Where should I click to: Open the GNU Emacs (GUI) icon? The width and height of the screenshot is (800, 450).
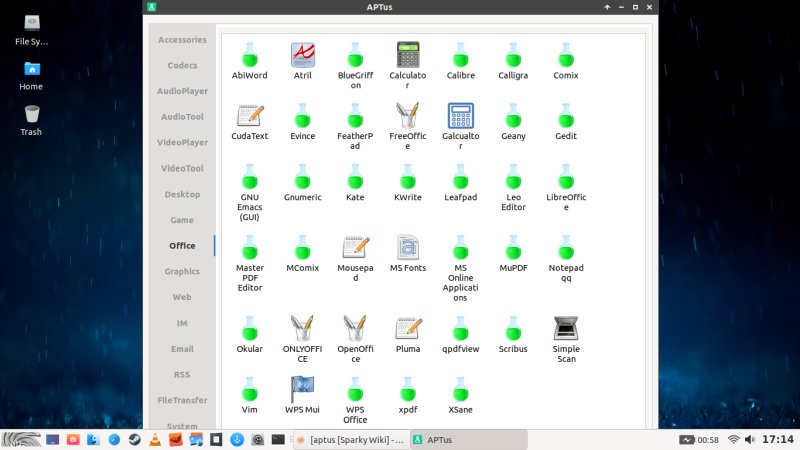249,177
